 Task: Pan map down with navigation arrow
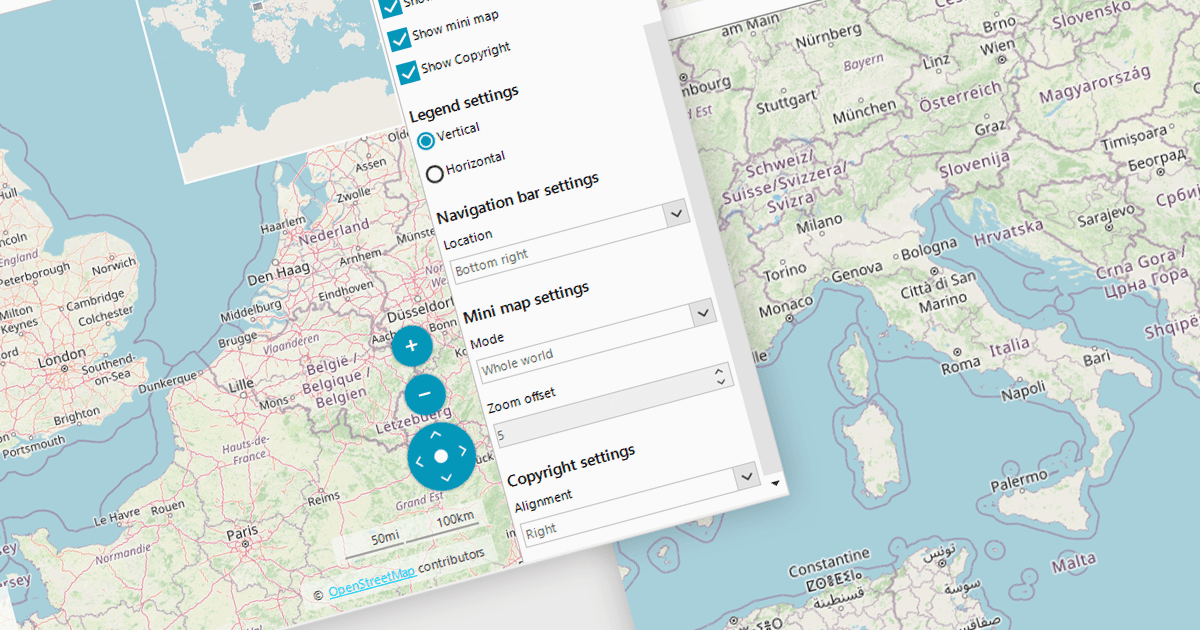tap(446, 476)
